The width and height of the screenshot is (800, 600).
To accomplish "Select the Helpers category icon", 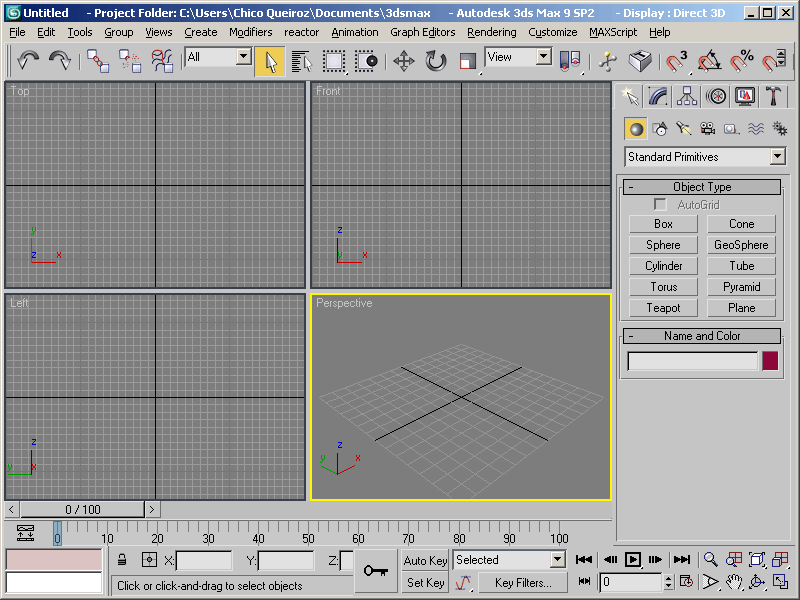I will [732, 129].
